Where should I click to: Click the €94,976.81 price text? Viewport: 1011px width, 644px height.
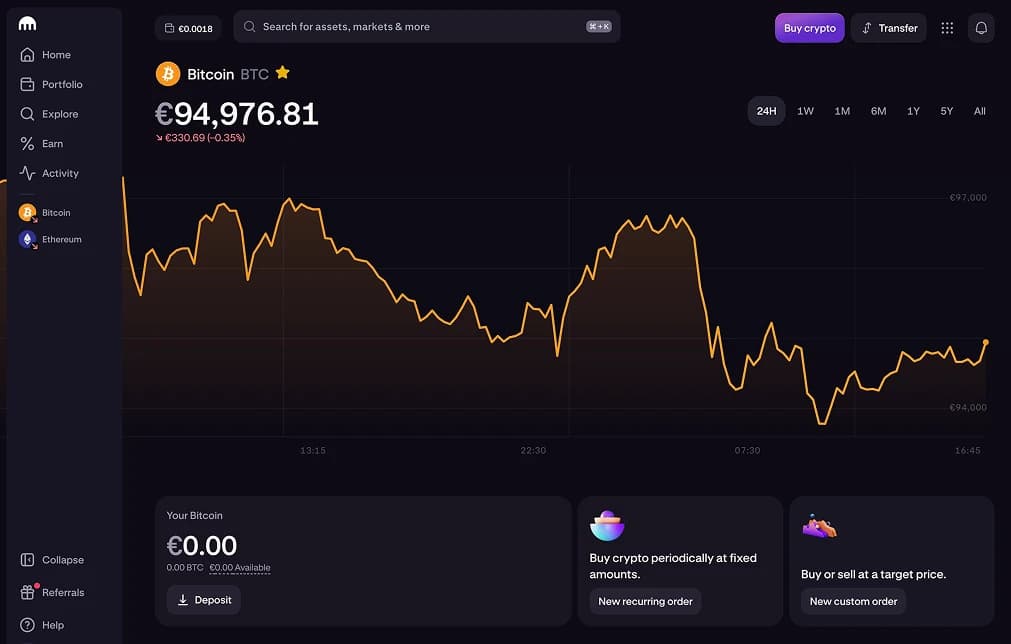pos(237,114)
